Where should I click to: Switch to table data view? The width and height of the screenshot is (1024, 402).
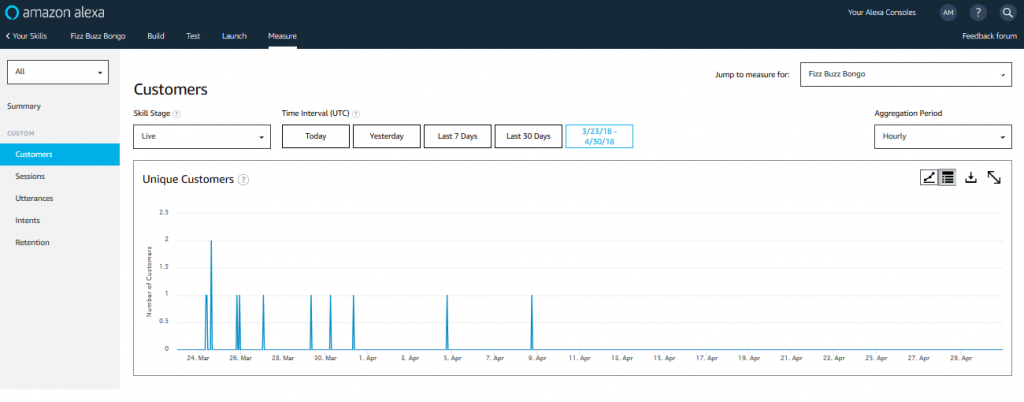947,177
